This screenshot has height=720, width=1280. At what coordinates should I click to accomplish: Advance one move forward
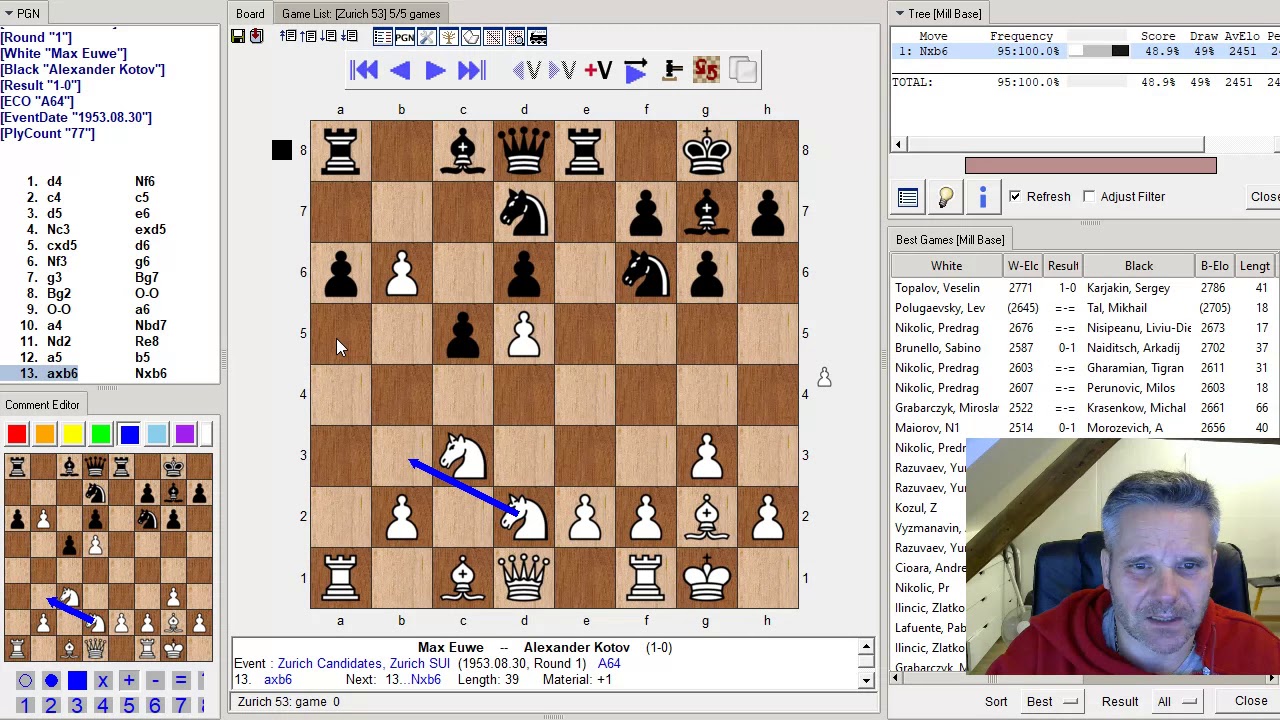point(435,70)
